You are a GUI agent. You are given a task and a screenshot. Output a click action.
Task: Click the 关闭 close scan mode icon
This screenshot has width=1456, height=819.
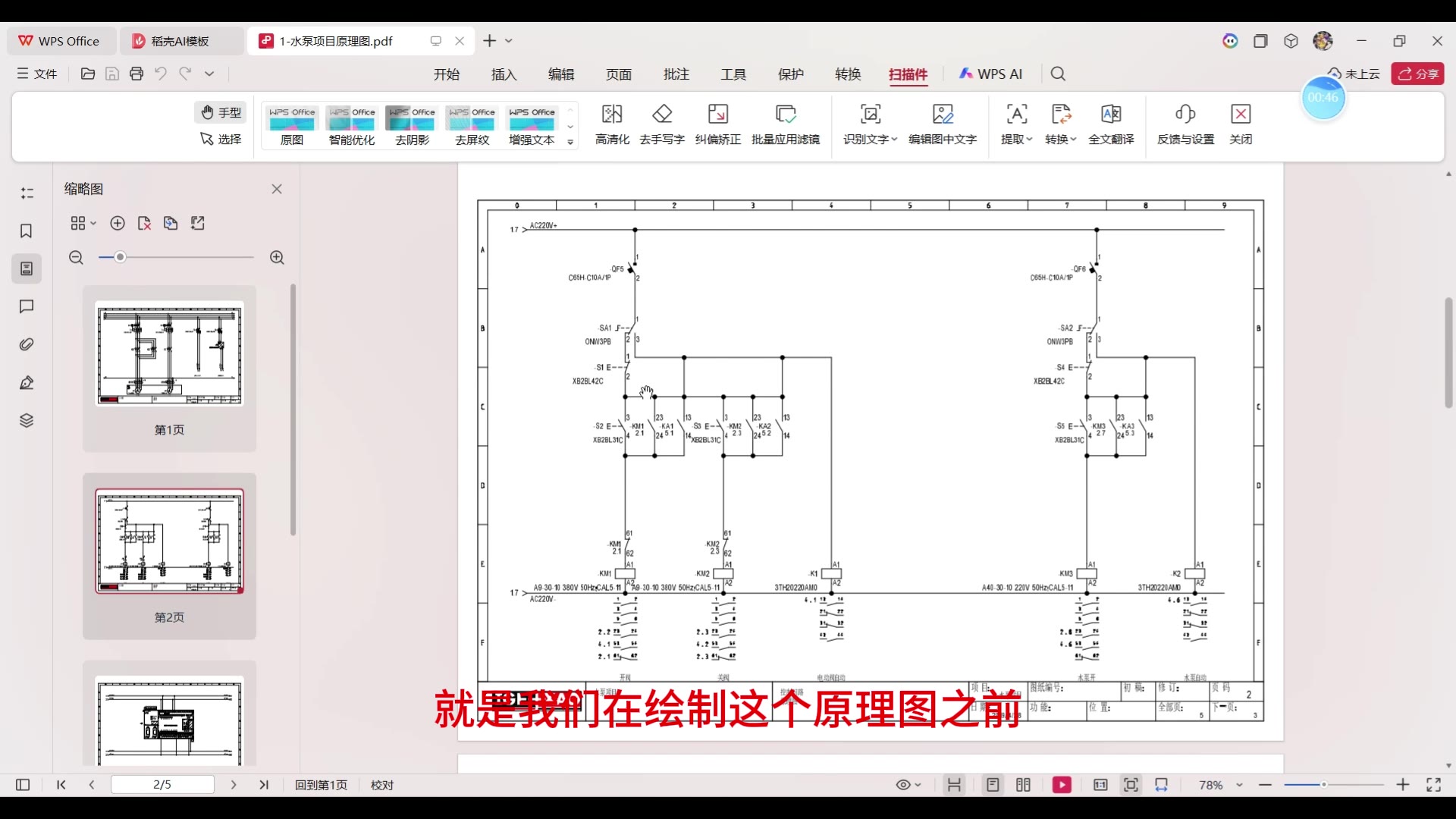coord(1241,124)
